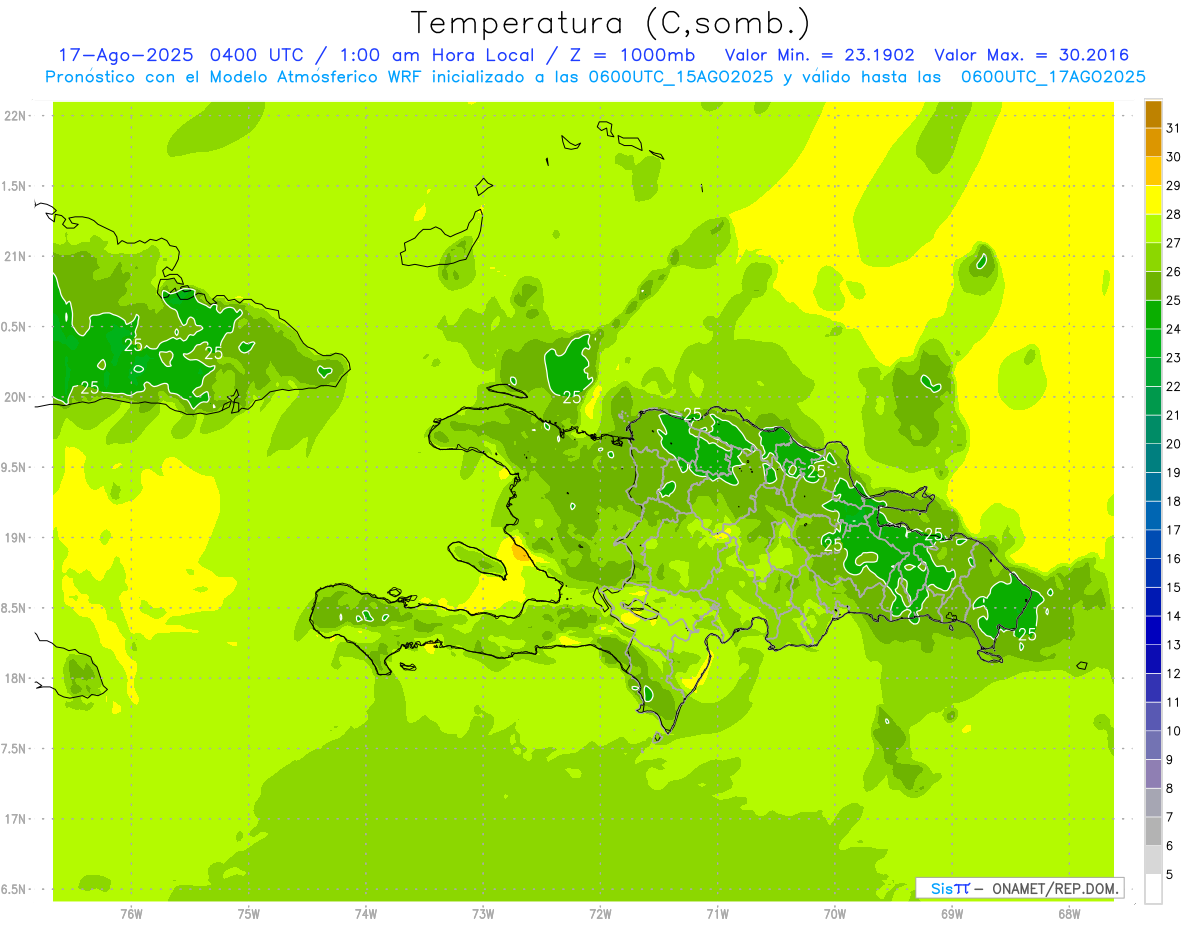Click the "20N" latitude label
The image size is (1200, 927).
[16, 397]
